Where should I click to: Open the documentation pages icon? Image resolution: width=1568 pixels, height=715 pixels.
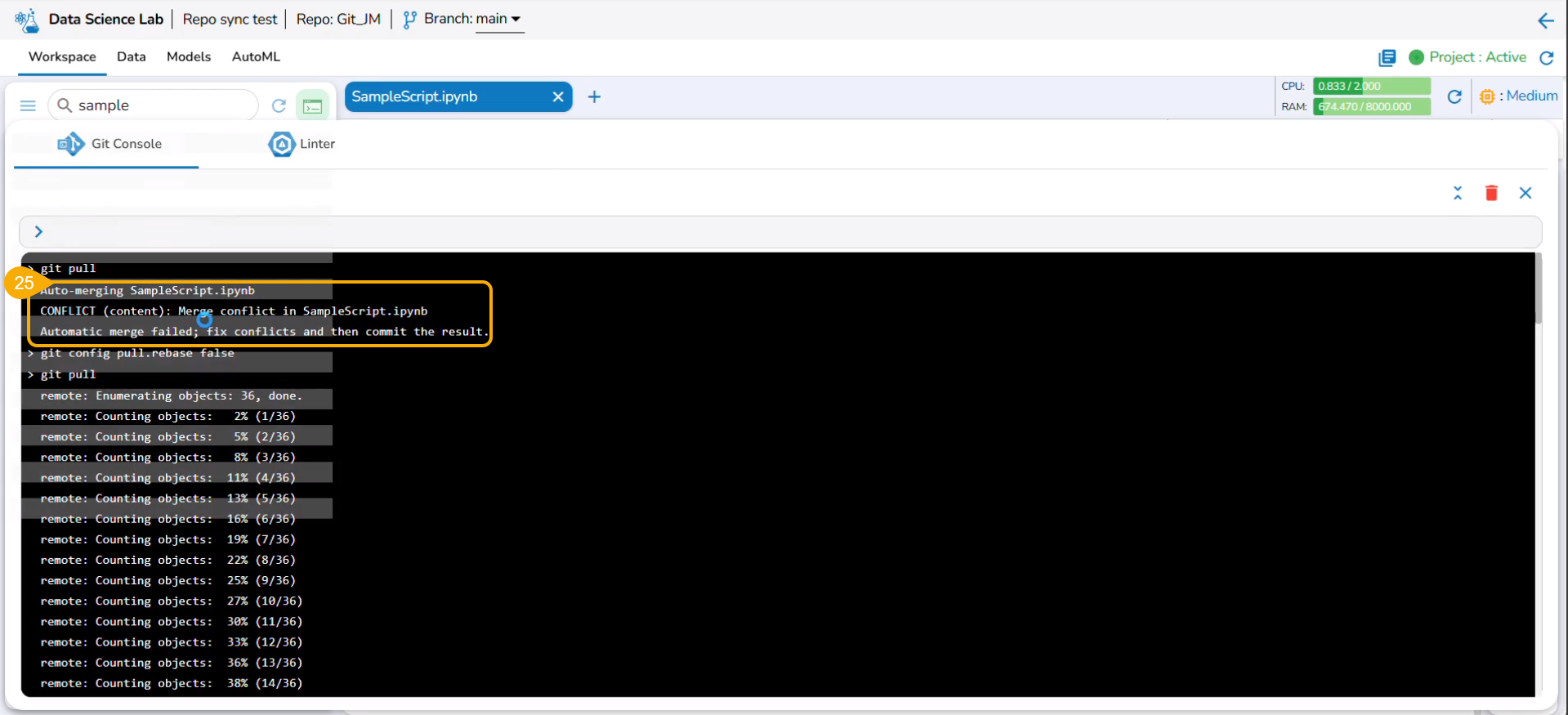[x=1387, y=57]
